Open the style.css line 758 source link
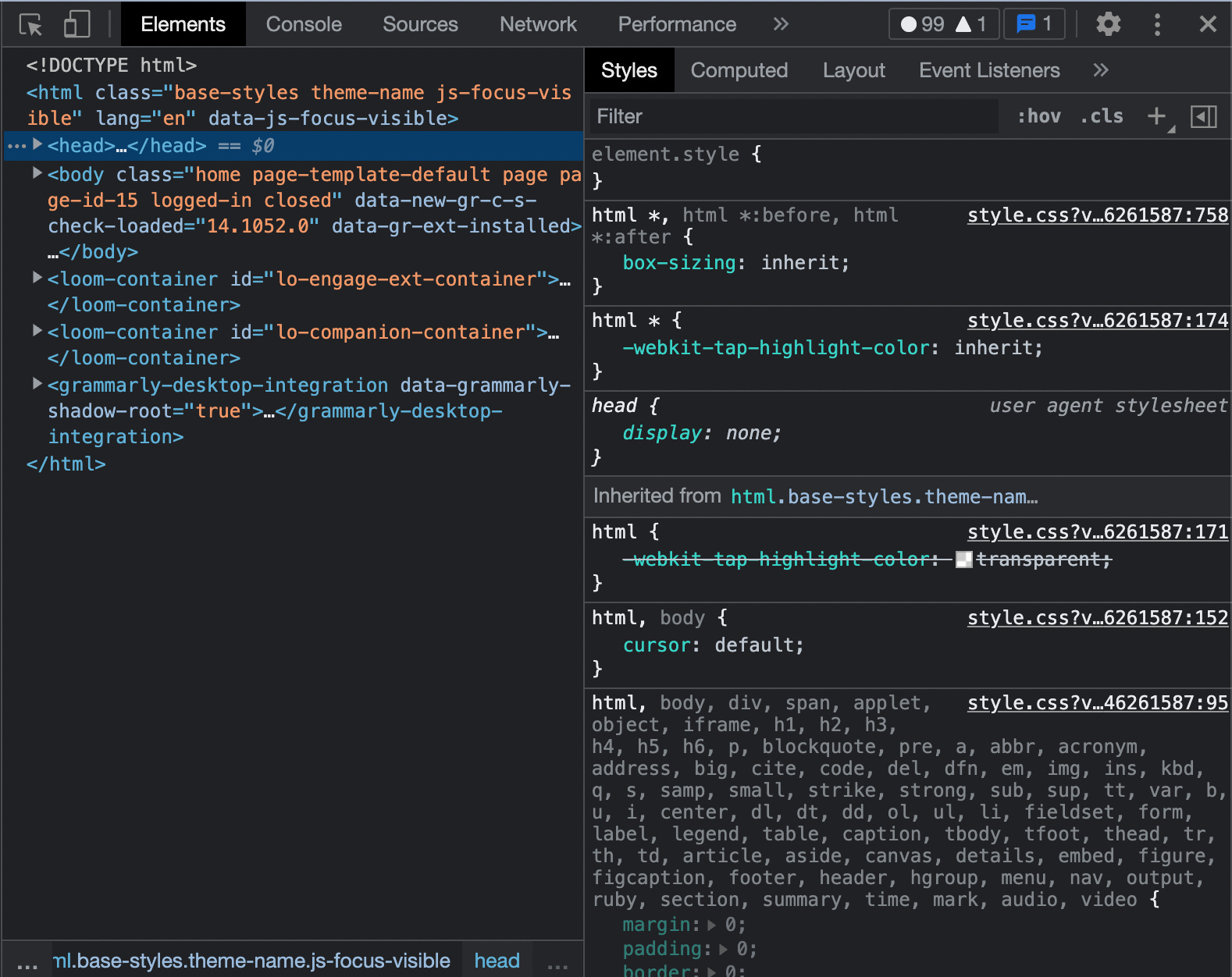Viewport: 1232px width, 977px height. 1097,215
